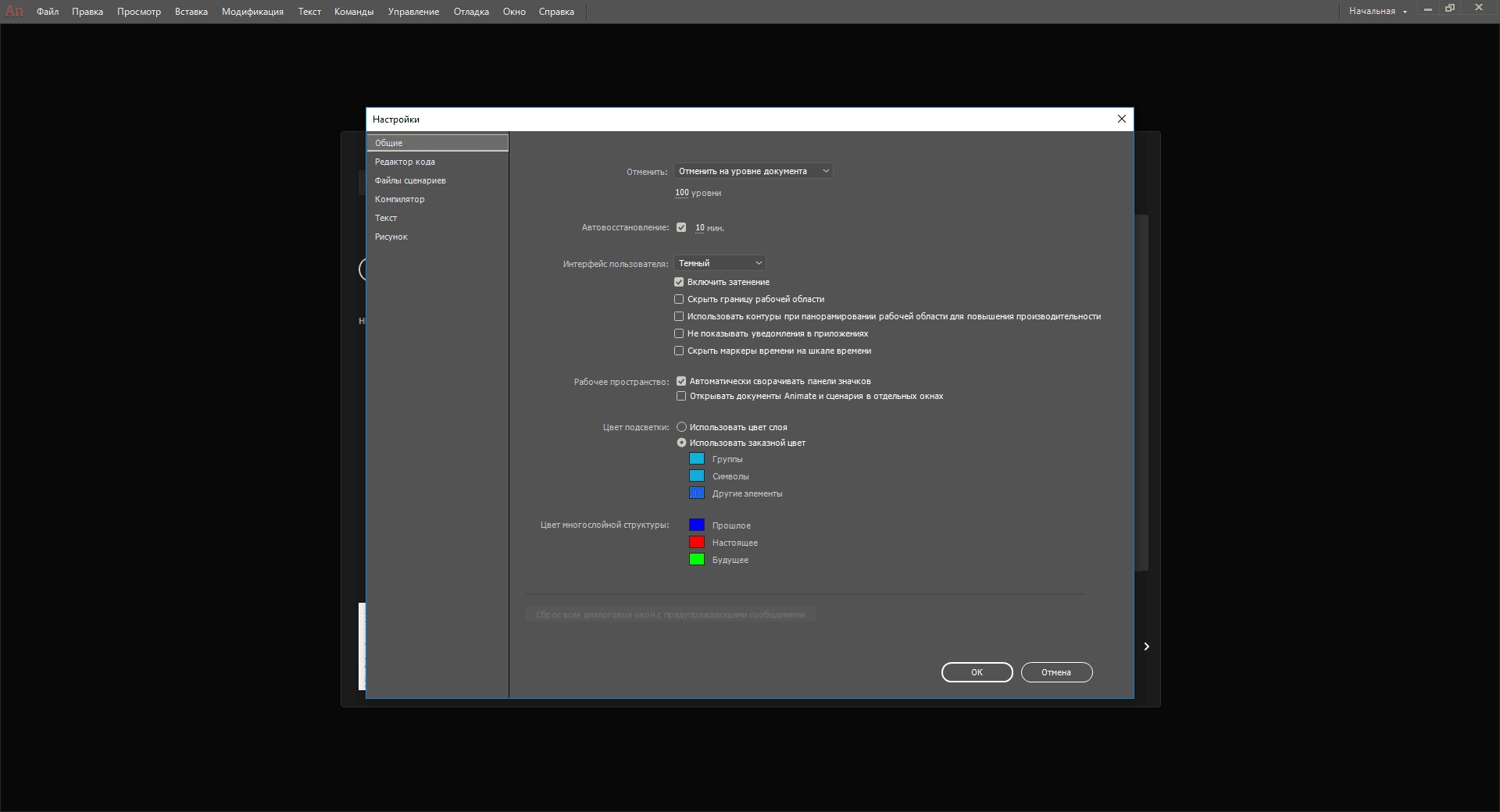Enable Открывать документы в отдельных окнах

[681, 396]
